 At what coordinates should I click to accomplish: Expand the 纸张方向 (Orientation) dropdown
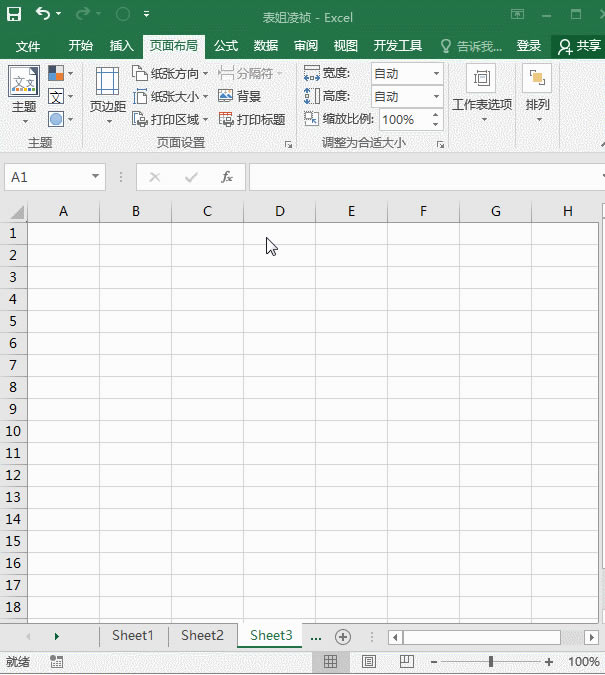point(206,73)
